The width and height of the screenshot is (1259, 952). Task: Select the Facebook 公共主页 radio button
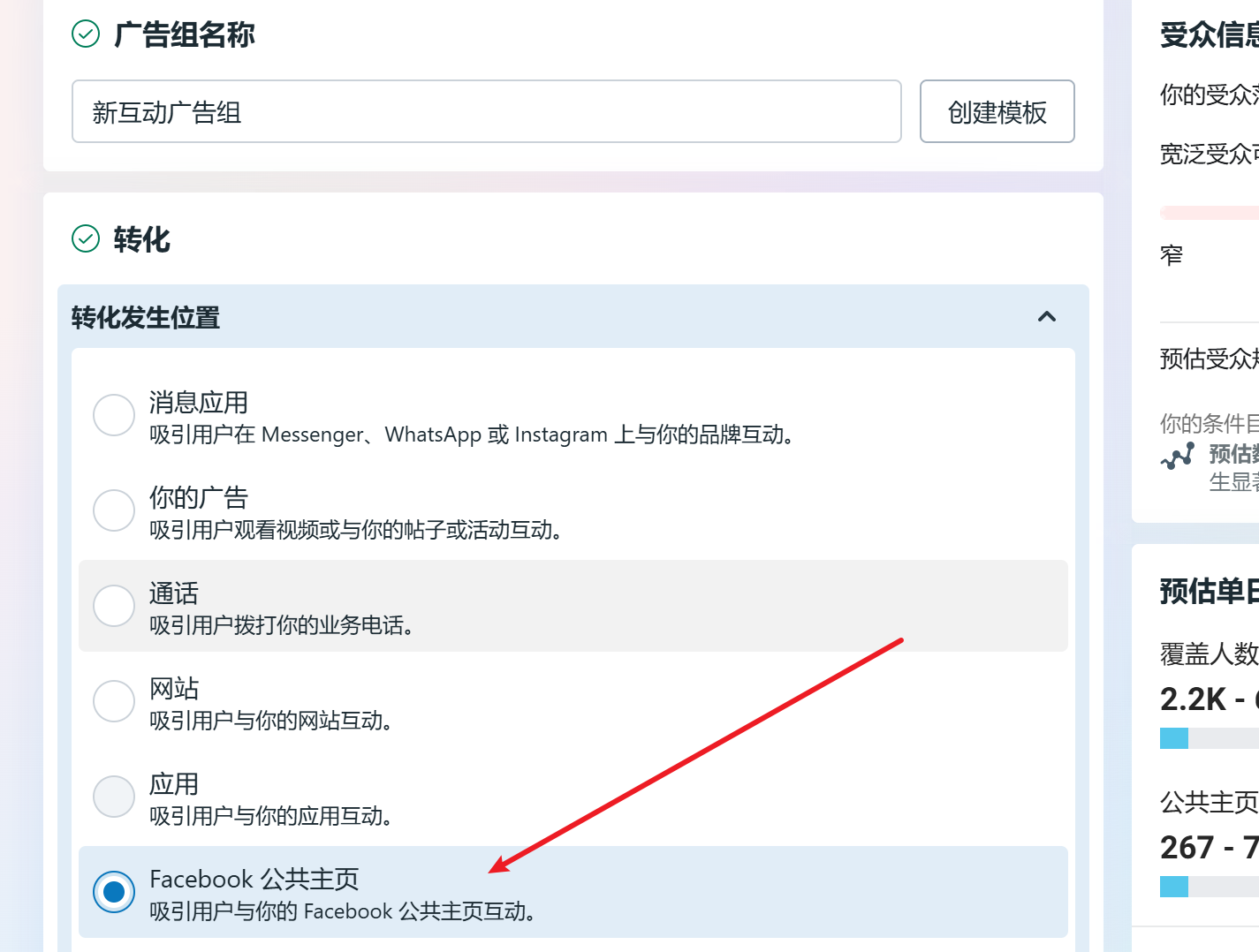[x=114, y=892]
